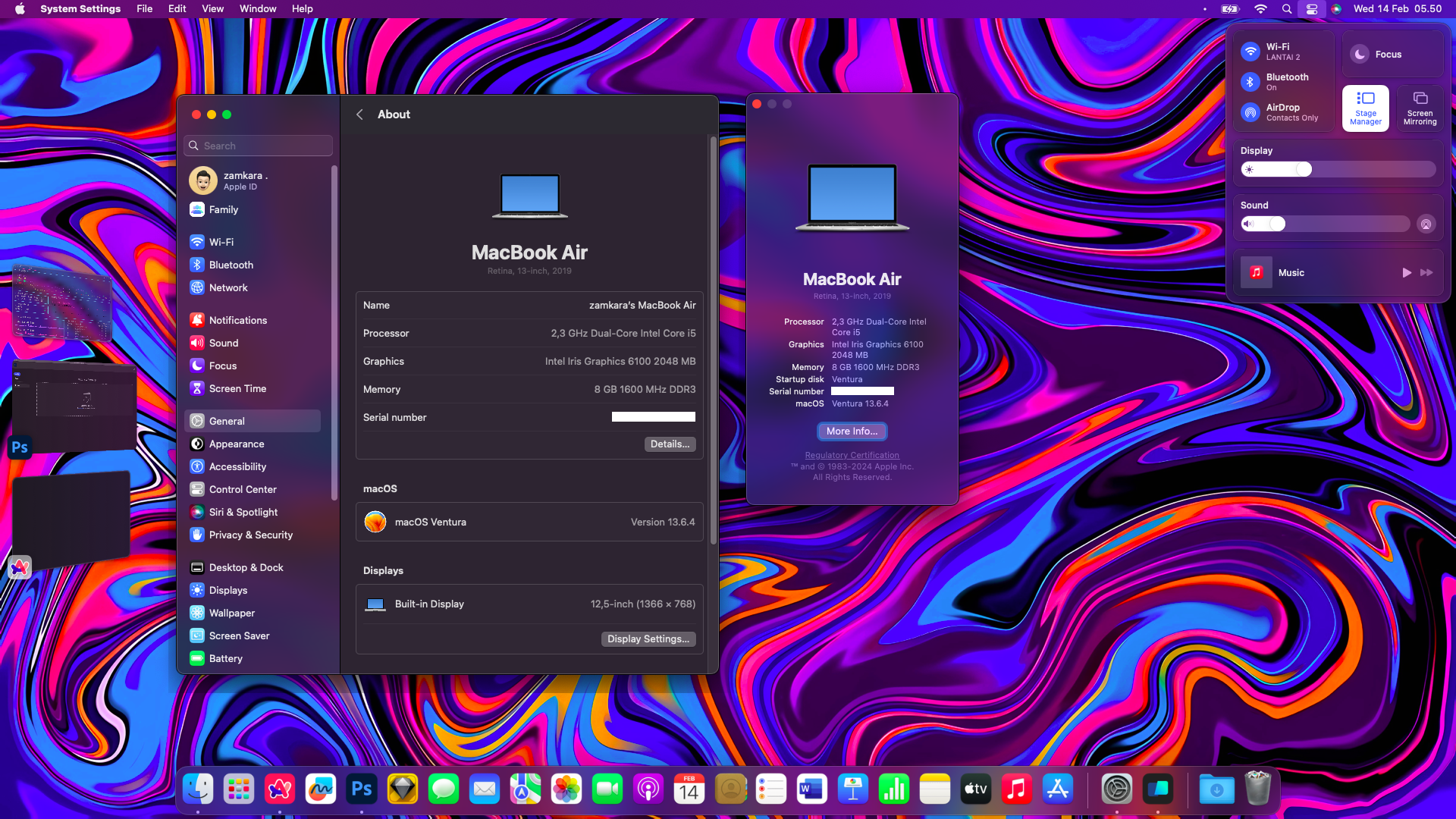Open Messages from the Dock
The image size is (1456, 819).
444,789
